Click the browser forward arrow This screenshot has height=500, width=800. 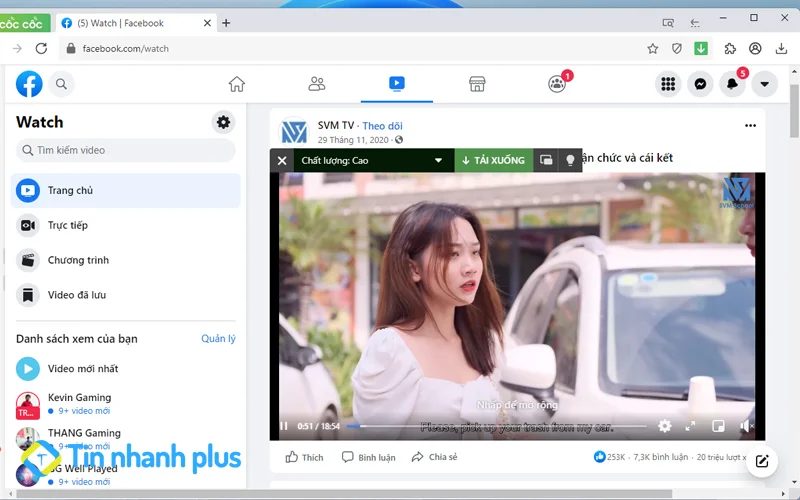tap(17, 48)
